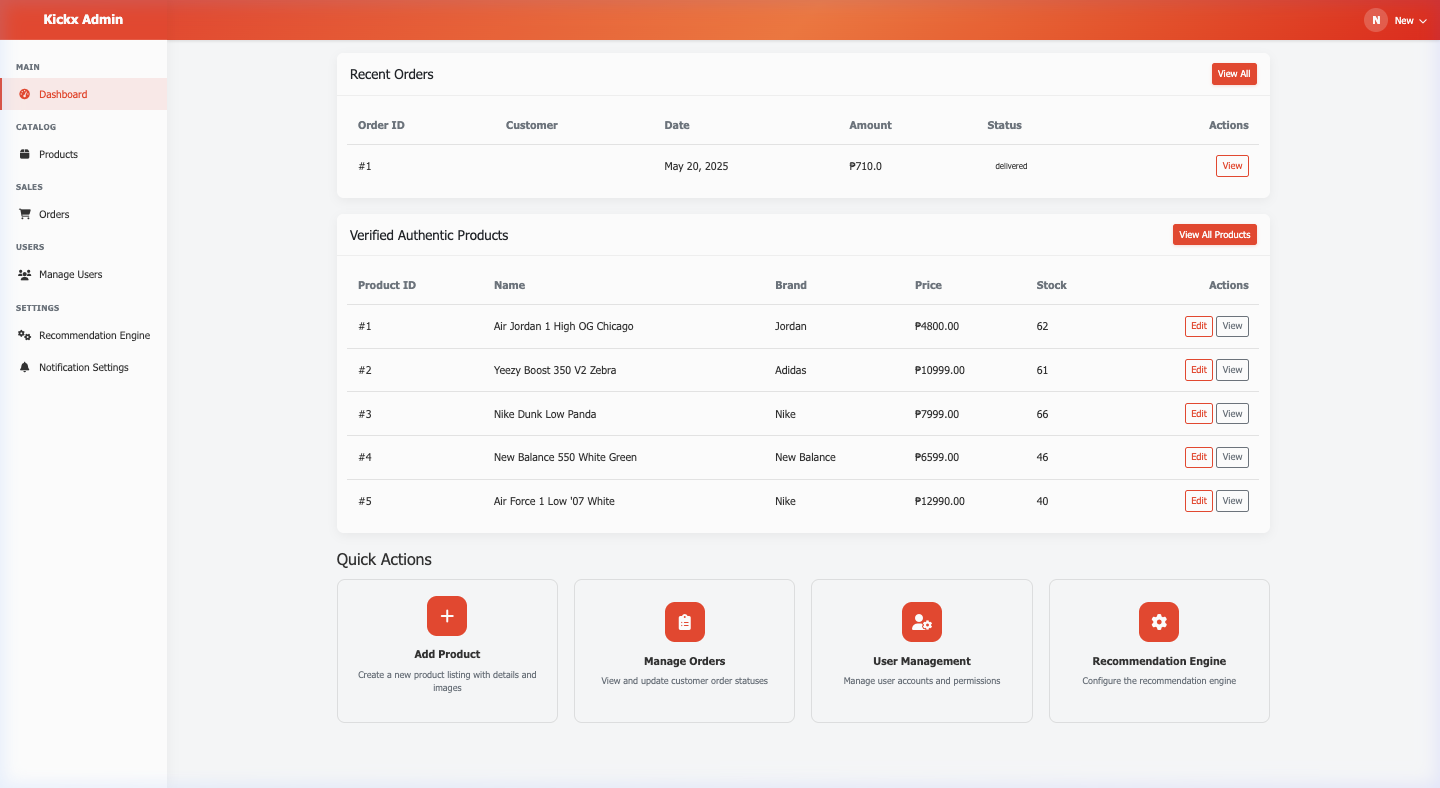
Task: Open Recommendation Engine sidebar item
Action: pyautogui.click(x=83, y=335)
